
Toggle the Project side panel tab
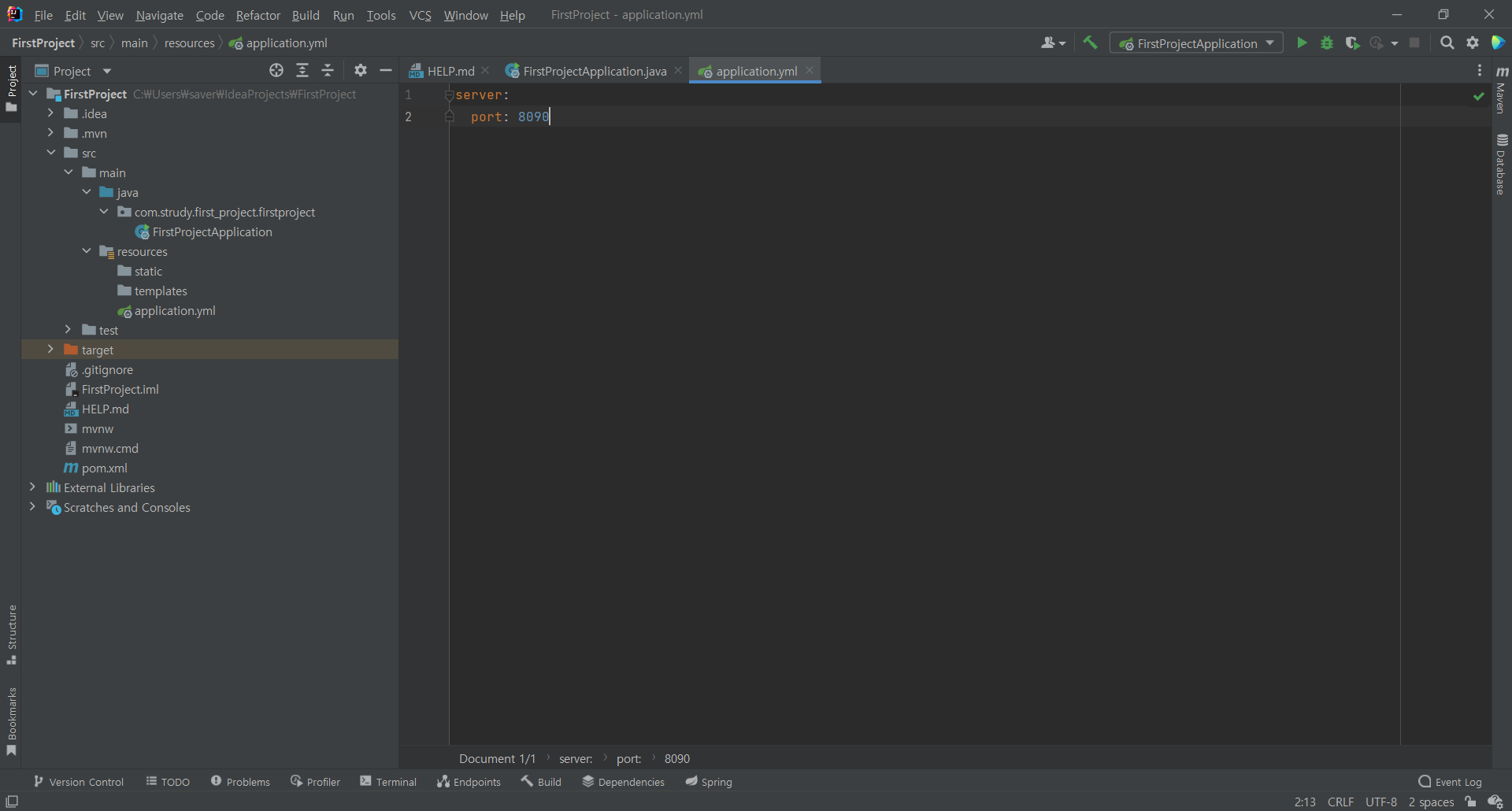click(12, 87)
